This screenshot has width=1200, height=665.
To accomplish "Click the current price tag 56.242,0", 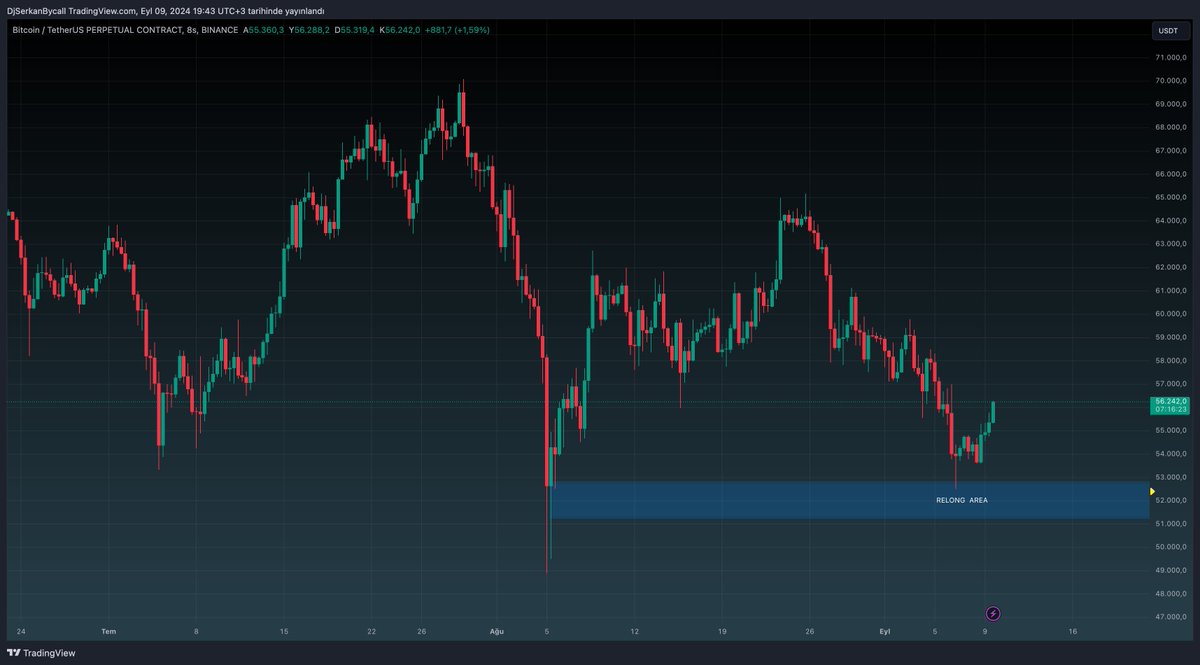I will tap(1169, 401).
